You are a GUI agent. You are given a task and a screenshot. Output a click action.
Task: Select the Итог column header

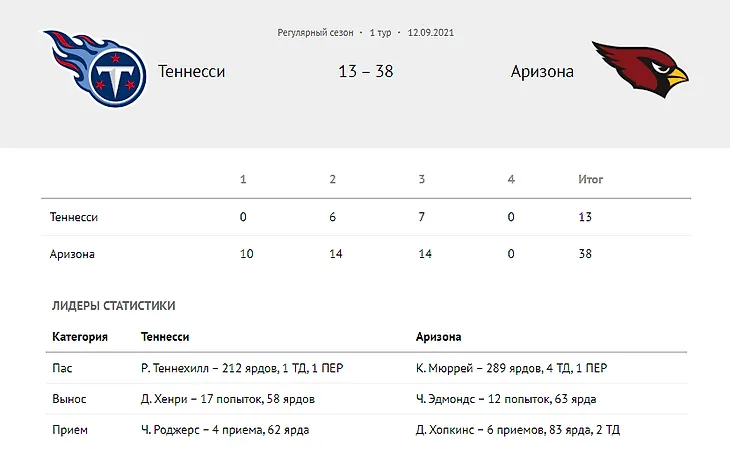point(590,179)
